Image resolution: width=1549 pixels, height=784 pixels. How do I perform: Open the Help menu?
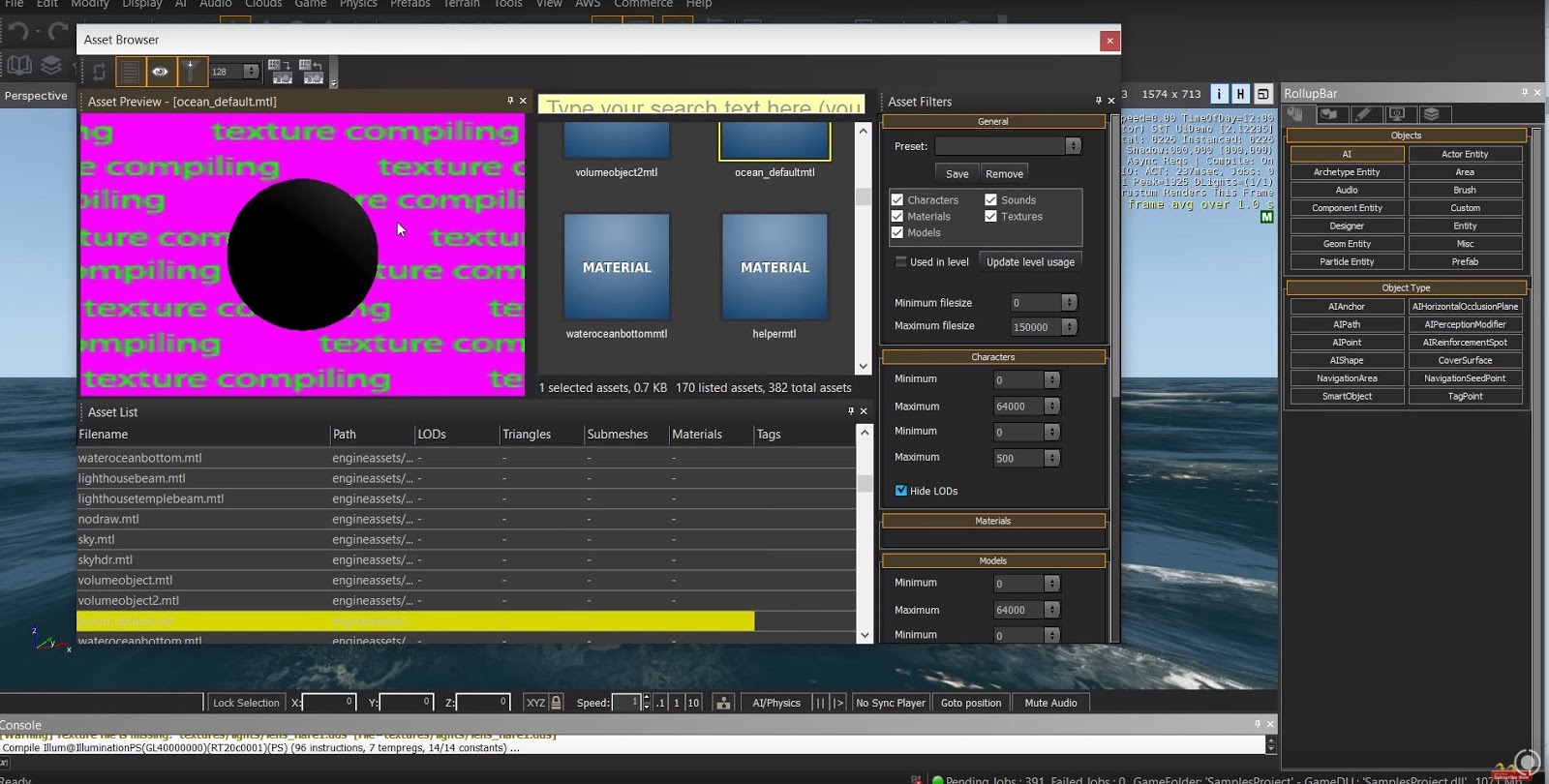click(699, 4)
